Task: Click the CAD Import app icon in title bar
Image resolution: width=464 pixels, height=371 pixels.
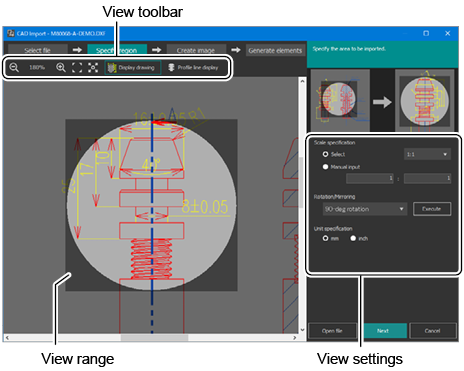Action: [11, 33]
